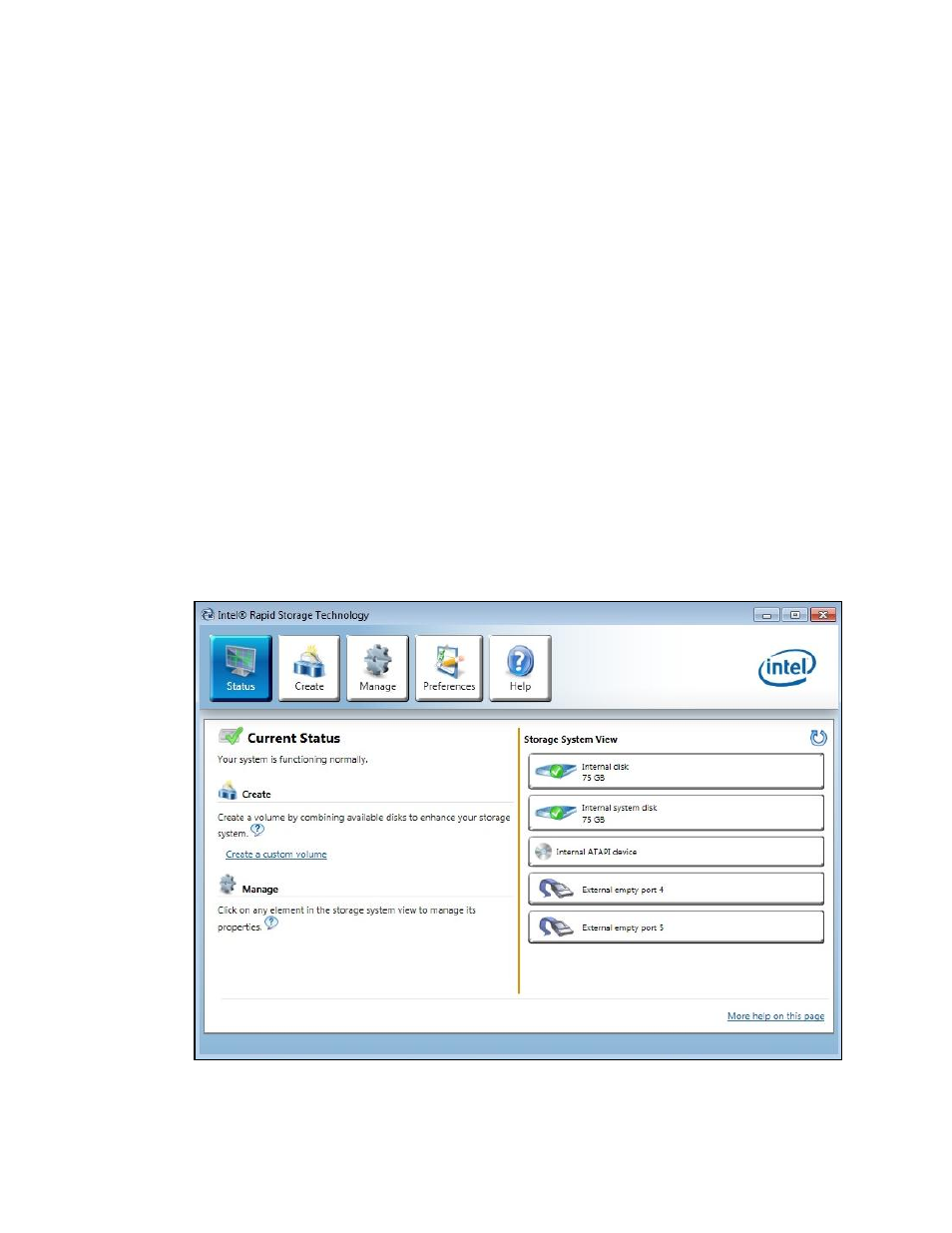Click the Current Status heading
Screen dimensions: 952x1233
click(293, 739)
